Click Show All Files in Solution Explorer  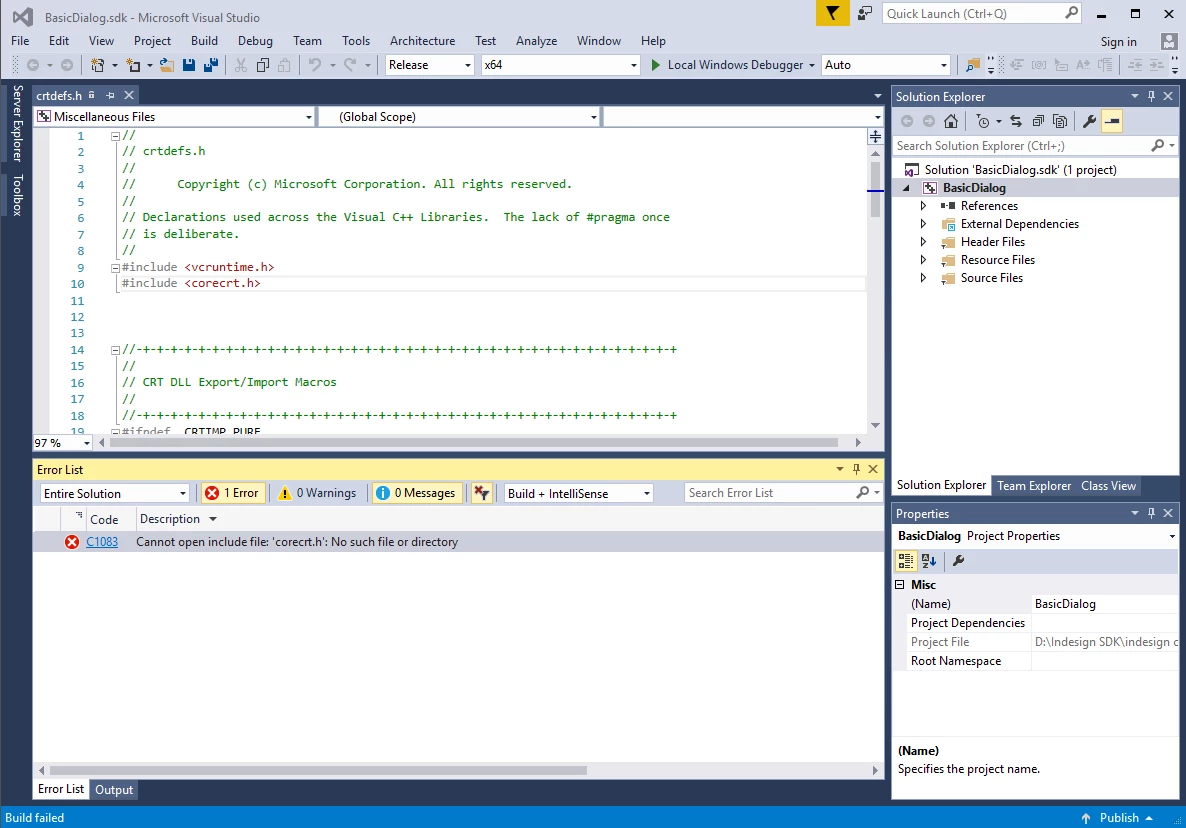(x=1060, y=121)
